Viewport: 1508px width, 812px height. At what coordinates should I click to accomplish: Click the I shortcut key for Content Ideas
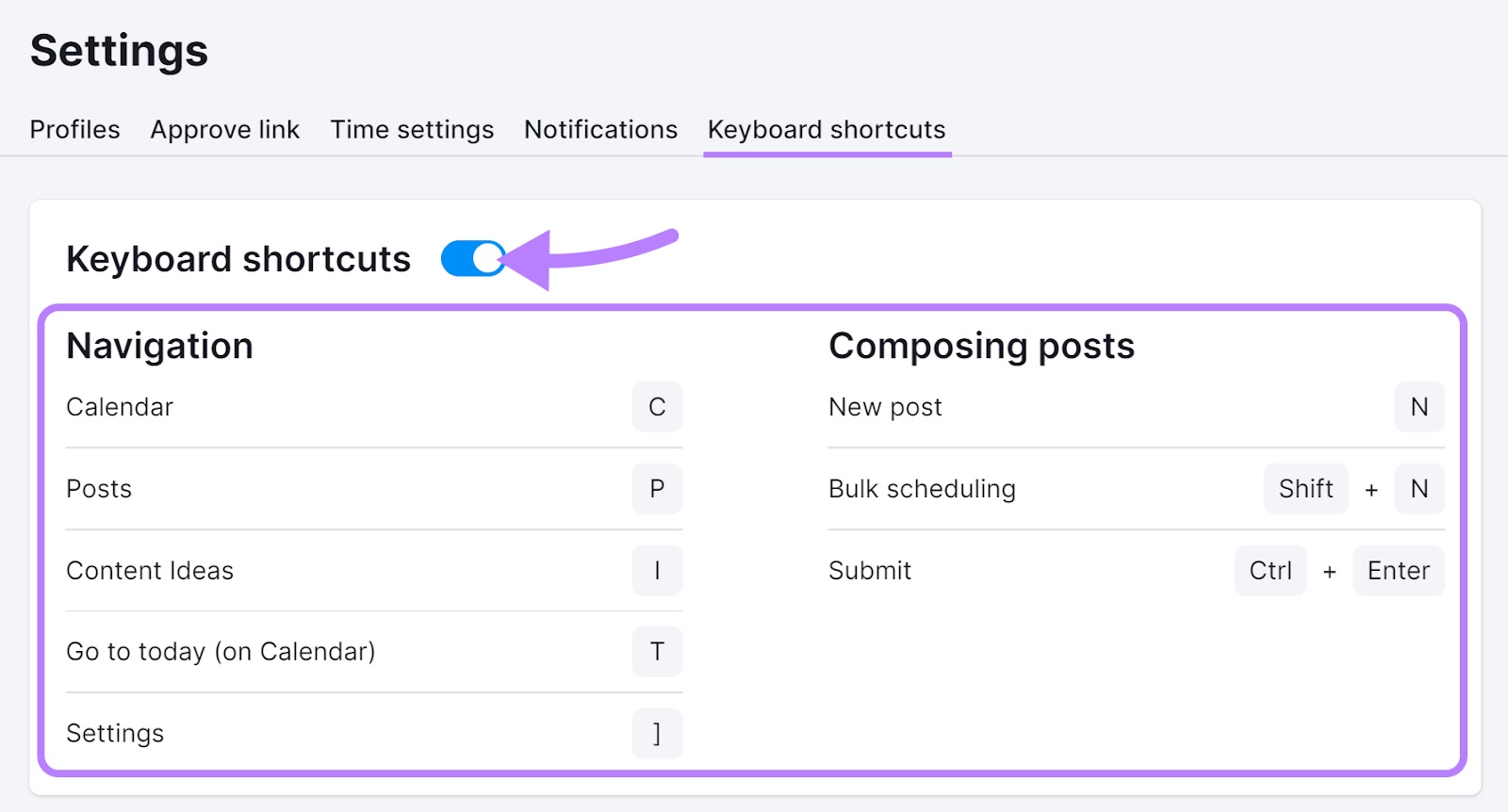coord(657,570)
